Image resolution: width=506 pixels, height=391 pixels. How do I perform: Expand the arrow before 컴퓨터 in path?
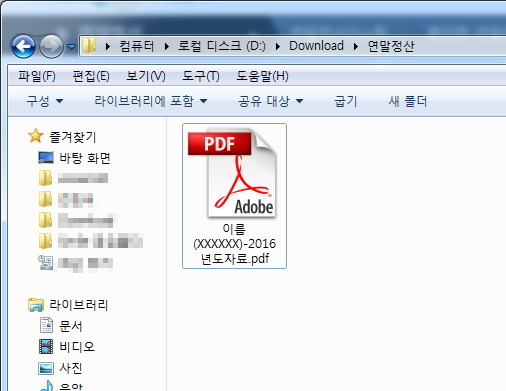pos(107,46)
